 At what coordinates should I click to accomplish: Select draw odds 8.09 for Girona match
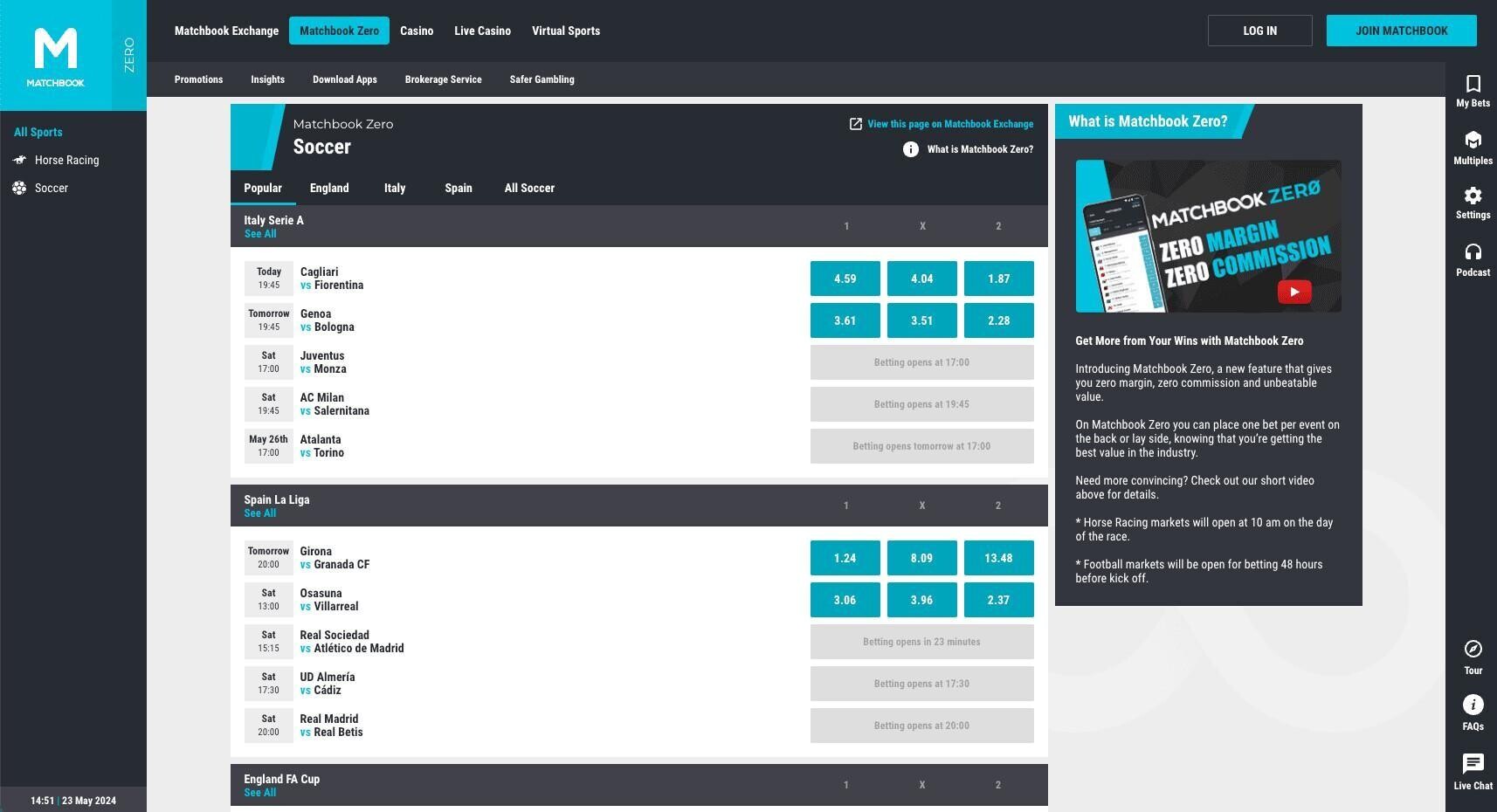[x=922, y=558]
